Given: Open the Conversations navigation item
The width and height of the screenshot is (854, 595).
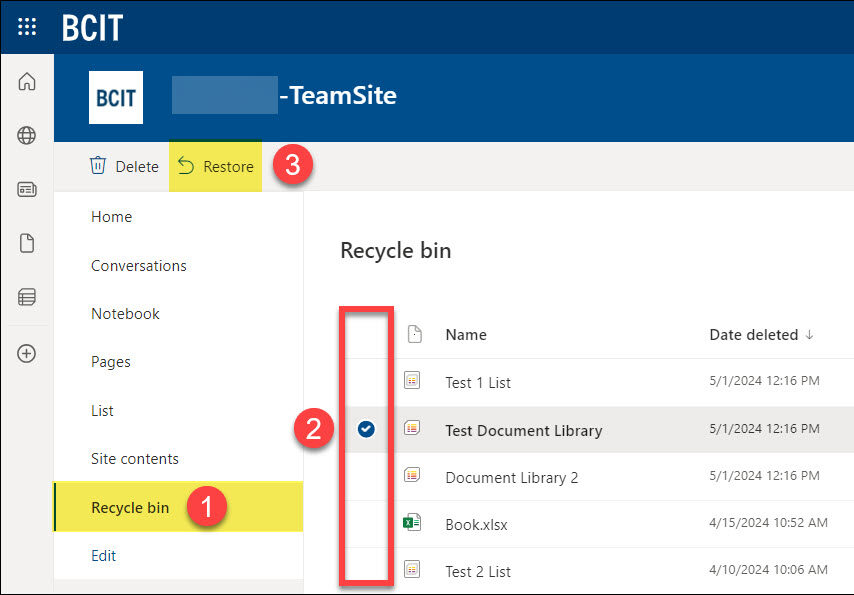Looking at the screenshot, I should tap(138, 266).
